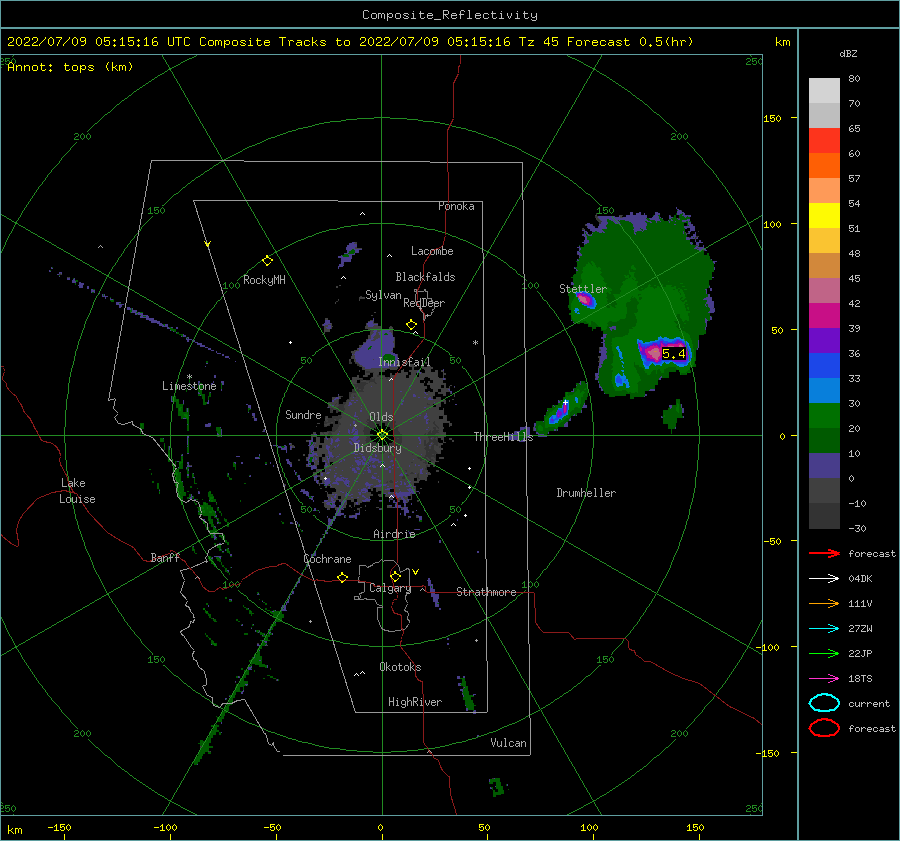Click the green 22JP track arrow
The height and width of the screenshot is (841, 900).
pyautogui.click(x=824, y=653)
